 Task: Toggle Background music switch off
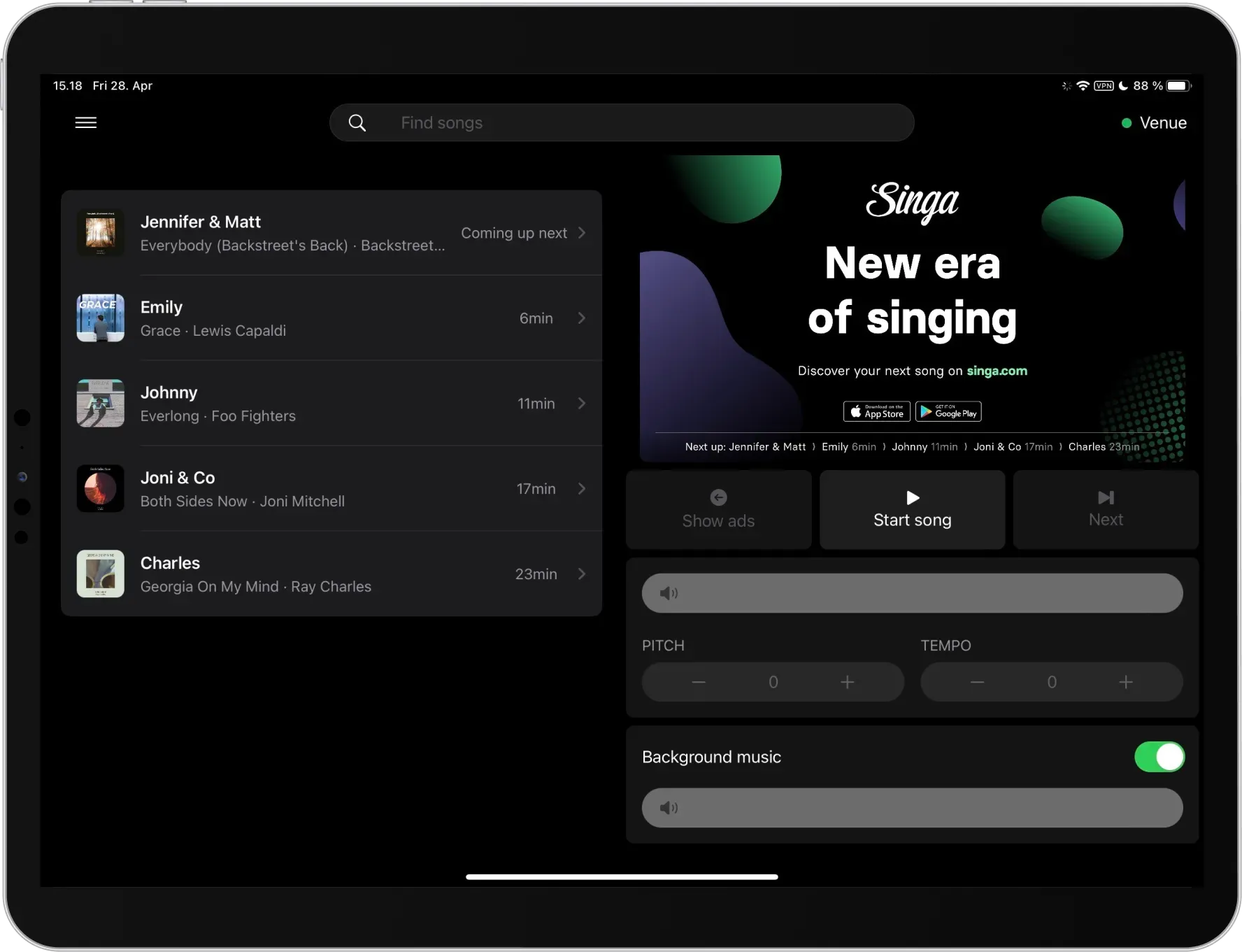coord(1159,757)
